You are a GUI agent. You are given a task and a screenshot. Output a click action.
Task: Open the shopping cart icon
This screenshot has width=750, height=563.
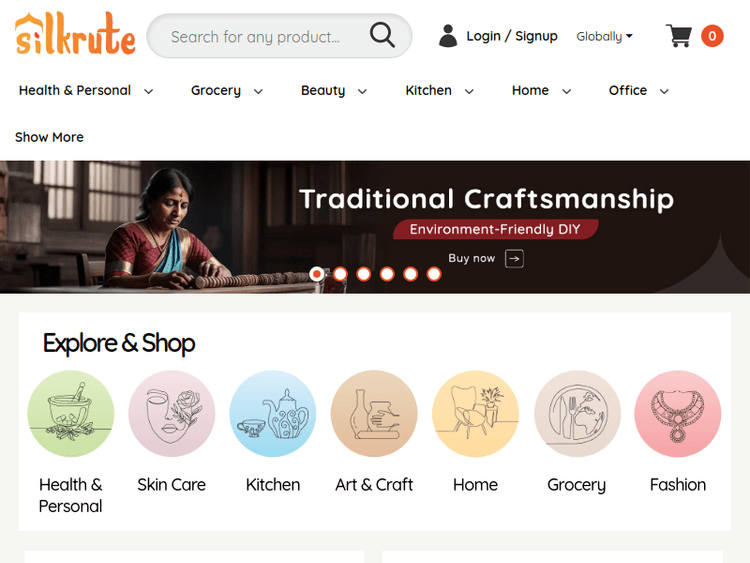coord(678,36)
